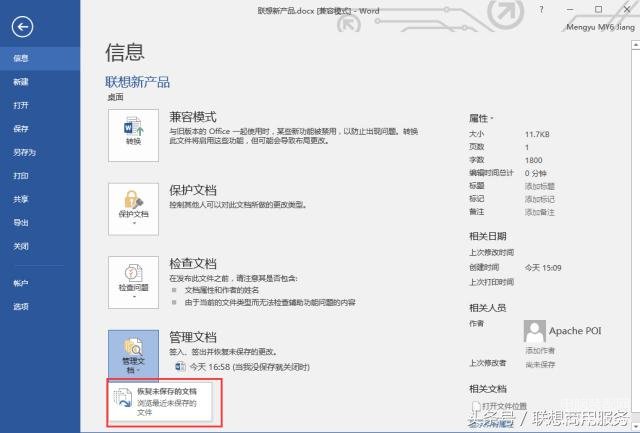The width and height of the screenshot is (640, 433).
Task: Select 打印 in the sidebar
Action: click(40, 176)
